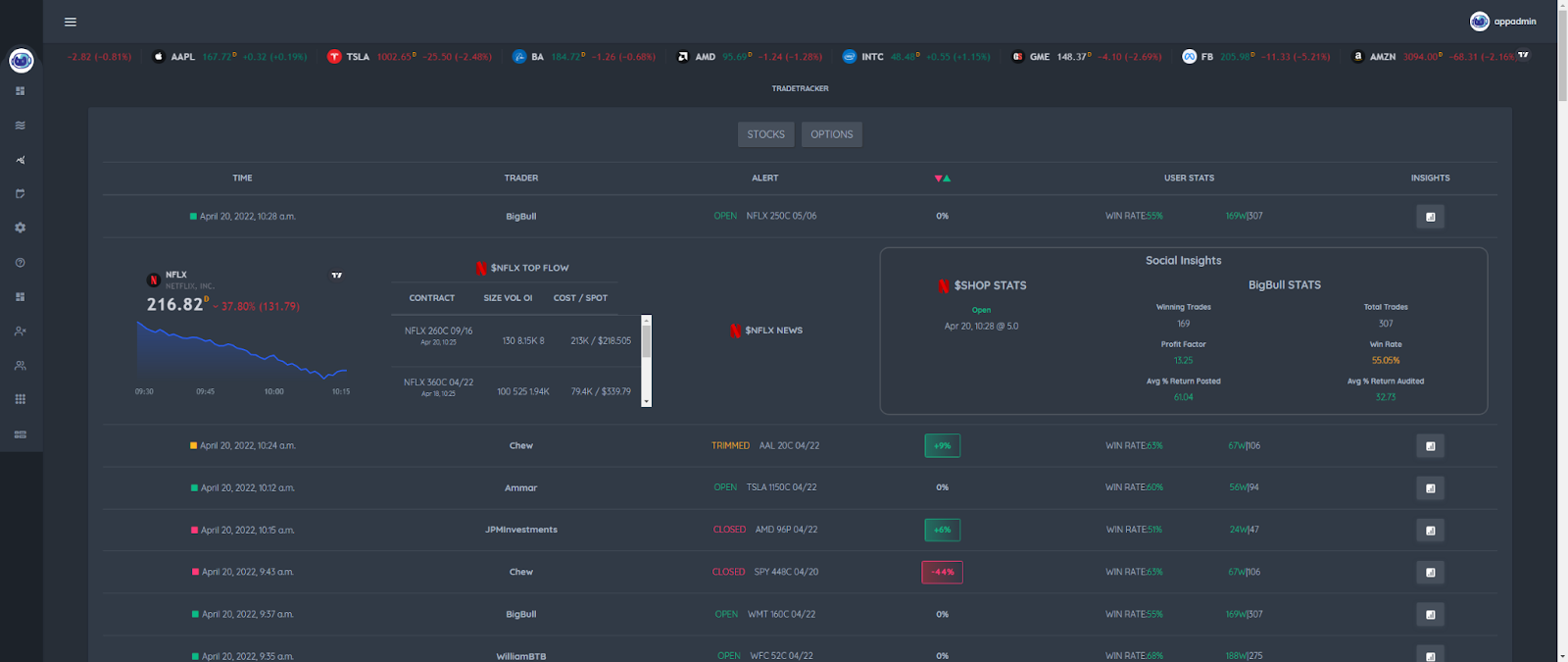Click the Netflix logo beside NFLX chart title
1568x662 pixels.
(x=153, y=280)
